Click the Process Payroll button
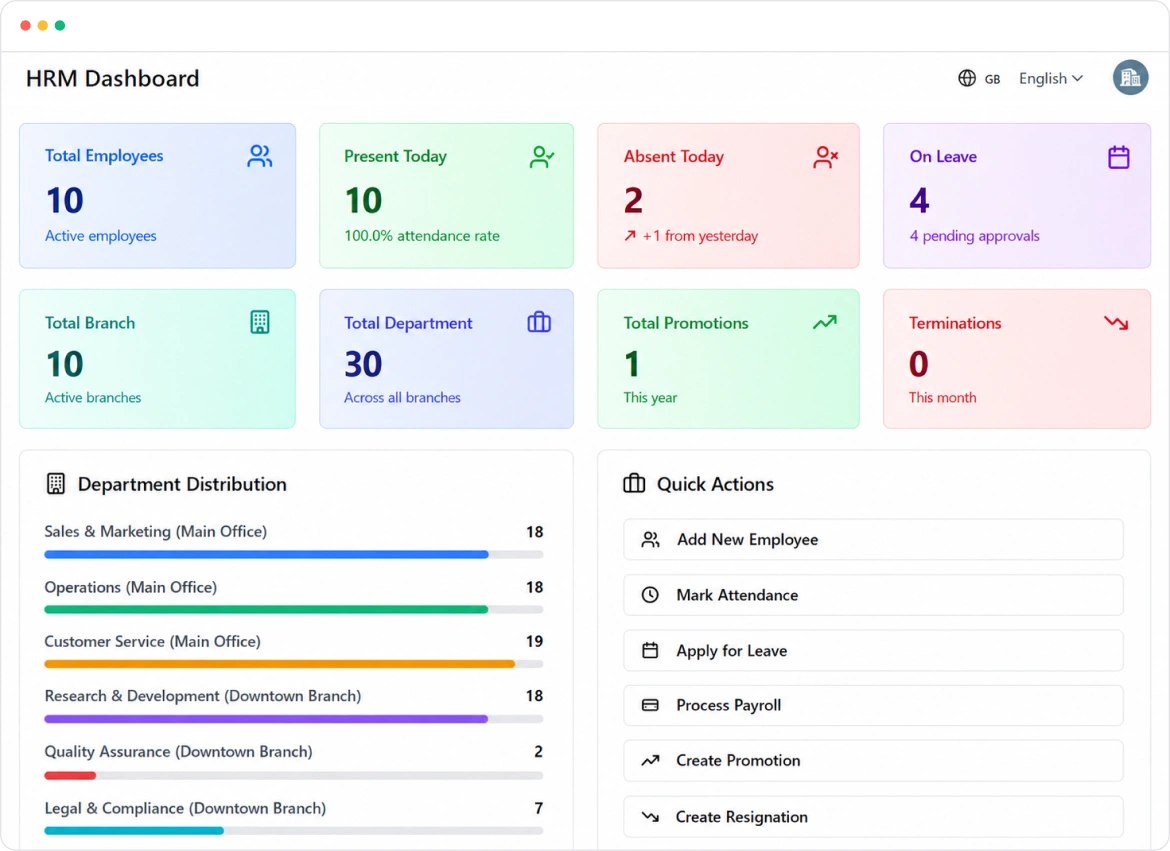 pyautogui.click(x=873, y=705)
